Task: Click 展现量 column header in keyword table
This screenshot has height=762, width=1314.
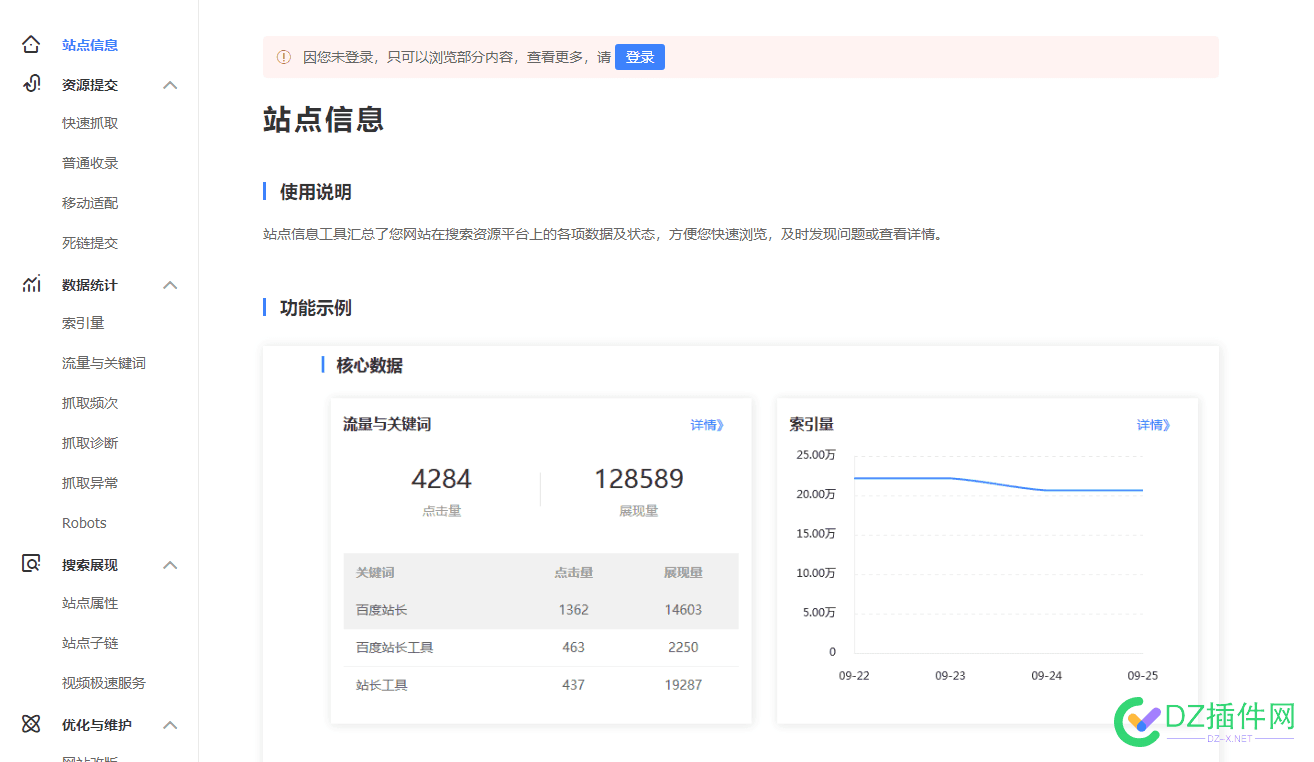Action: point(684,573)
